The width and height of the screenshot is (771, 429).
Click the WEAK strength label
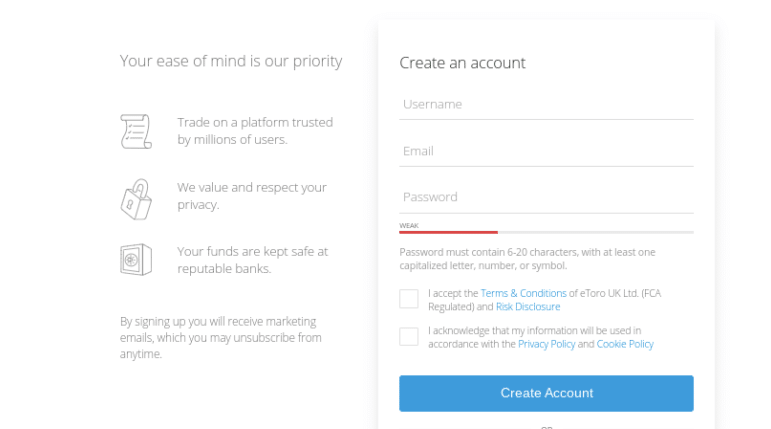pos(409,226)
